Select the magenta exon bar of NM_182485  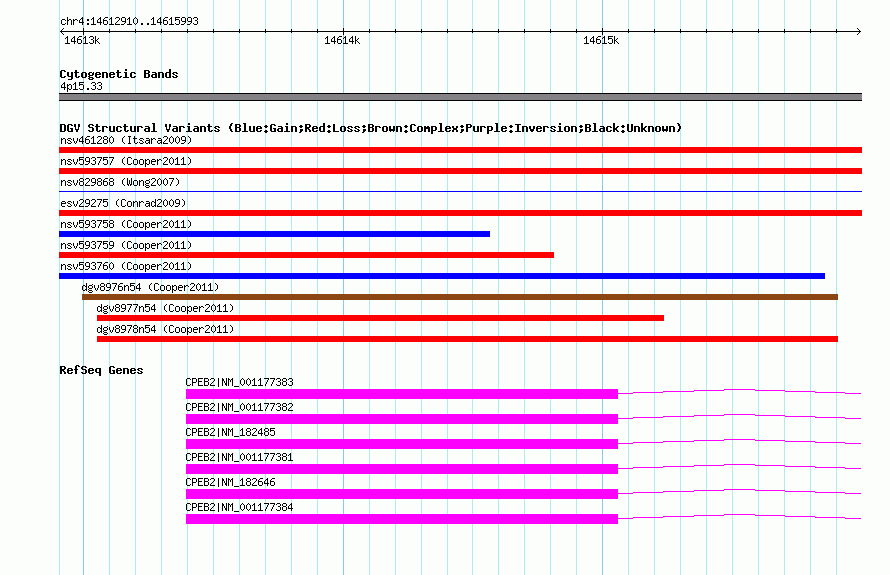coord(402,444)
